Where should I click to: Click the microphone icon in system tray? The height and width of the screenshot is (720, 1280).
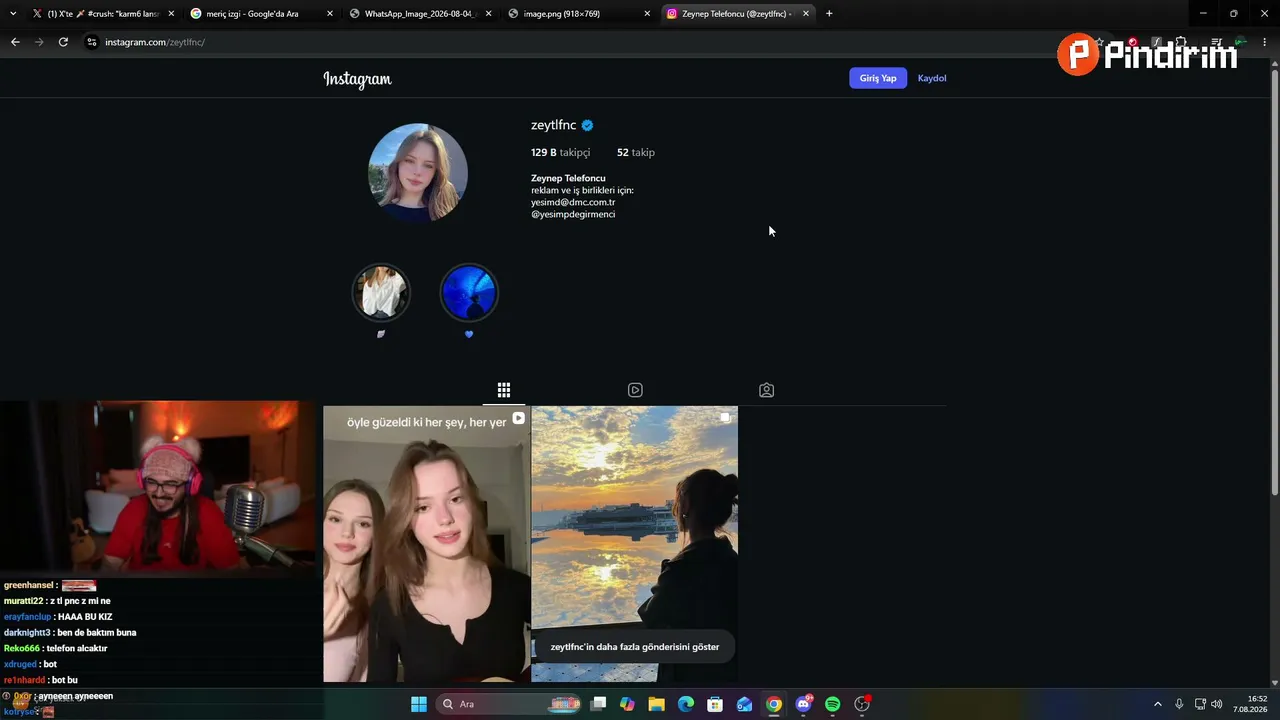[x=1179, y=704]
